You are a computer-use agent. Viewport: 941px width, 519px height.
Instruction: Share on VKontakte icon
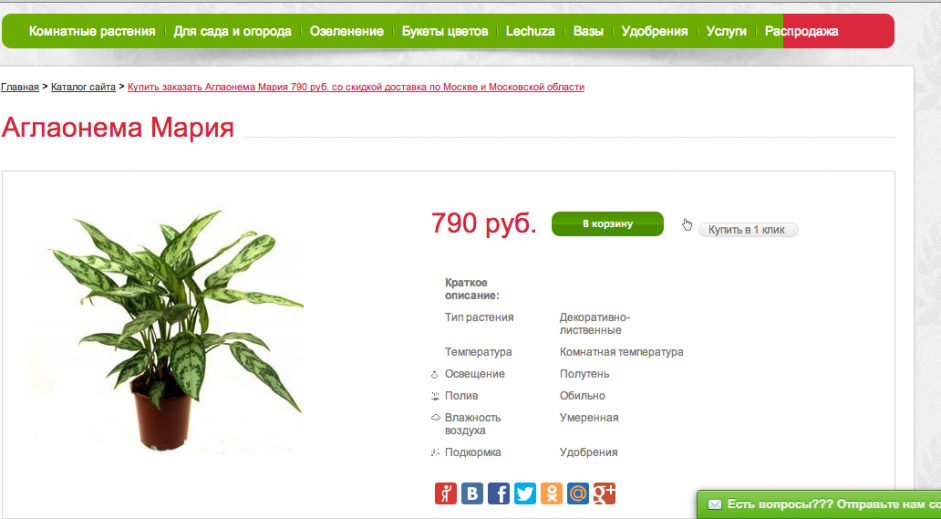[x=472, y=494]
